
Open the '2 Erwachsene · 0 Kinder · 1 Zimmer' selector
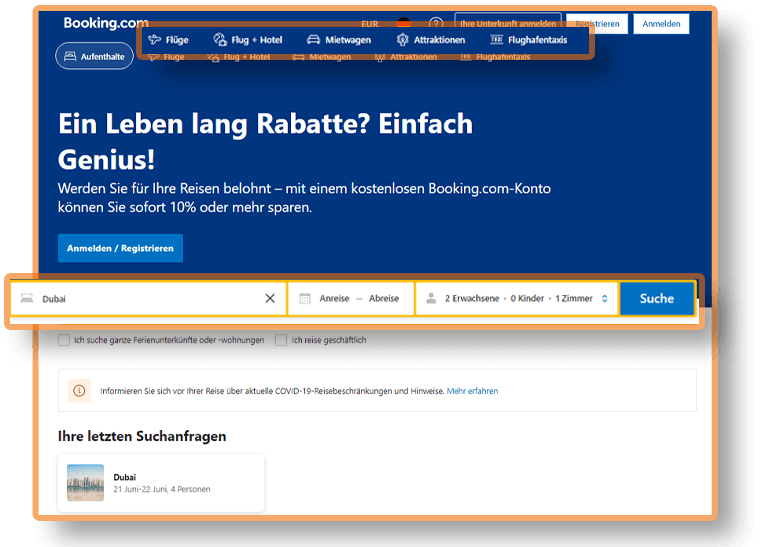point(517,298)
